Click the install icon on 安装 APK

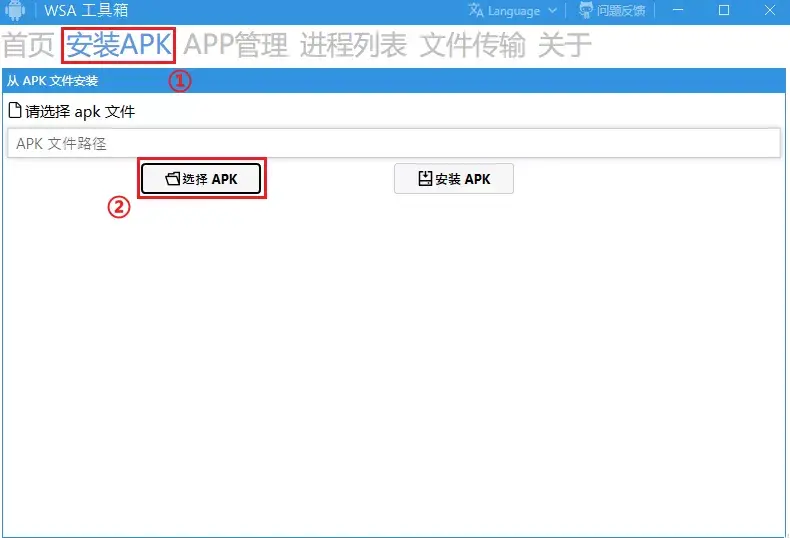click(x=425, y=178)
